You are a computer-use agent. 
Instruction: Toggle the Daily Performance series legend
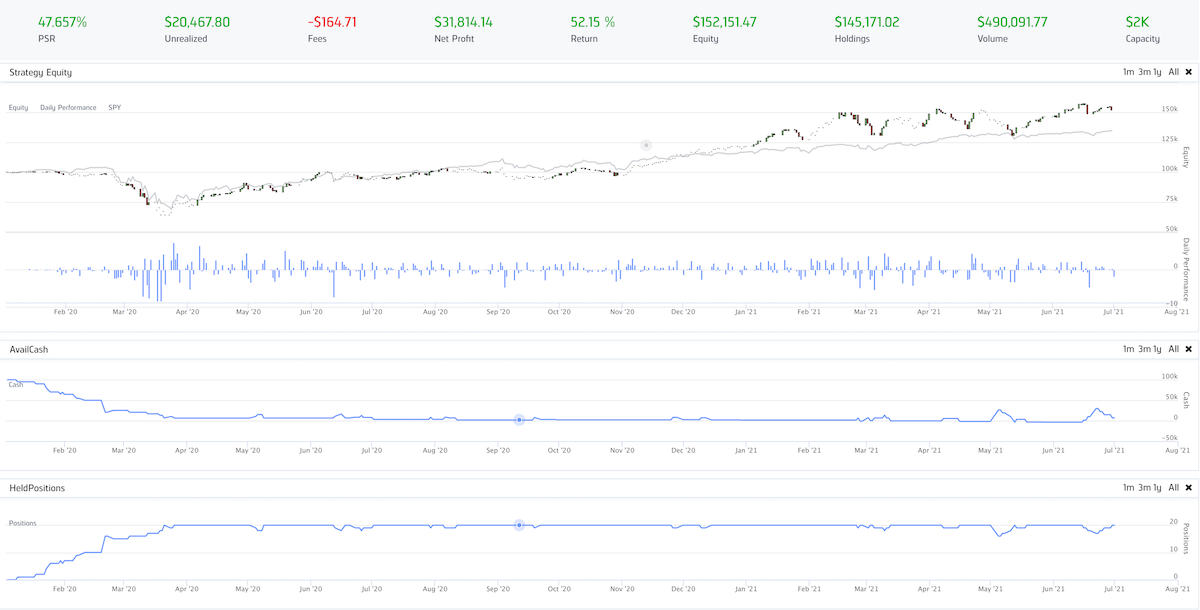click(x=68, y=107)
